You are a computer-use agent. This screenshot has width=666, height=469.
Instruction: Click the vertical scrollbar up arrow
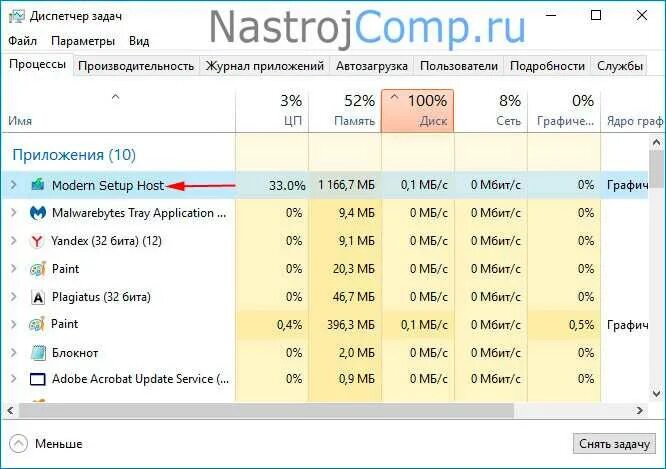coord(657,143)
